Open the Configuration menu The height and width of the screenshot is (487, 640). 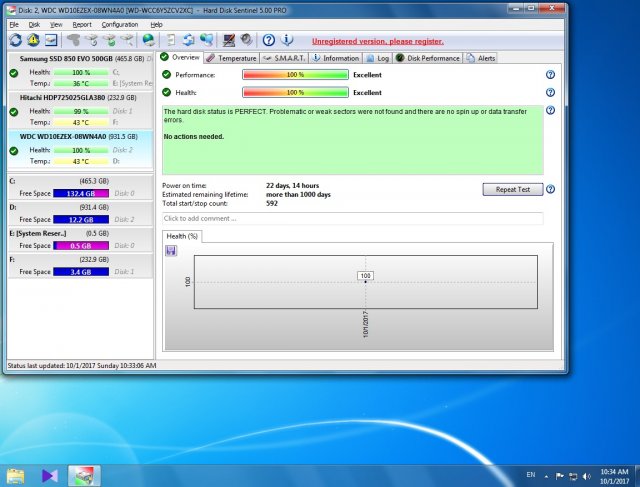click(120, 24)
